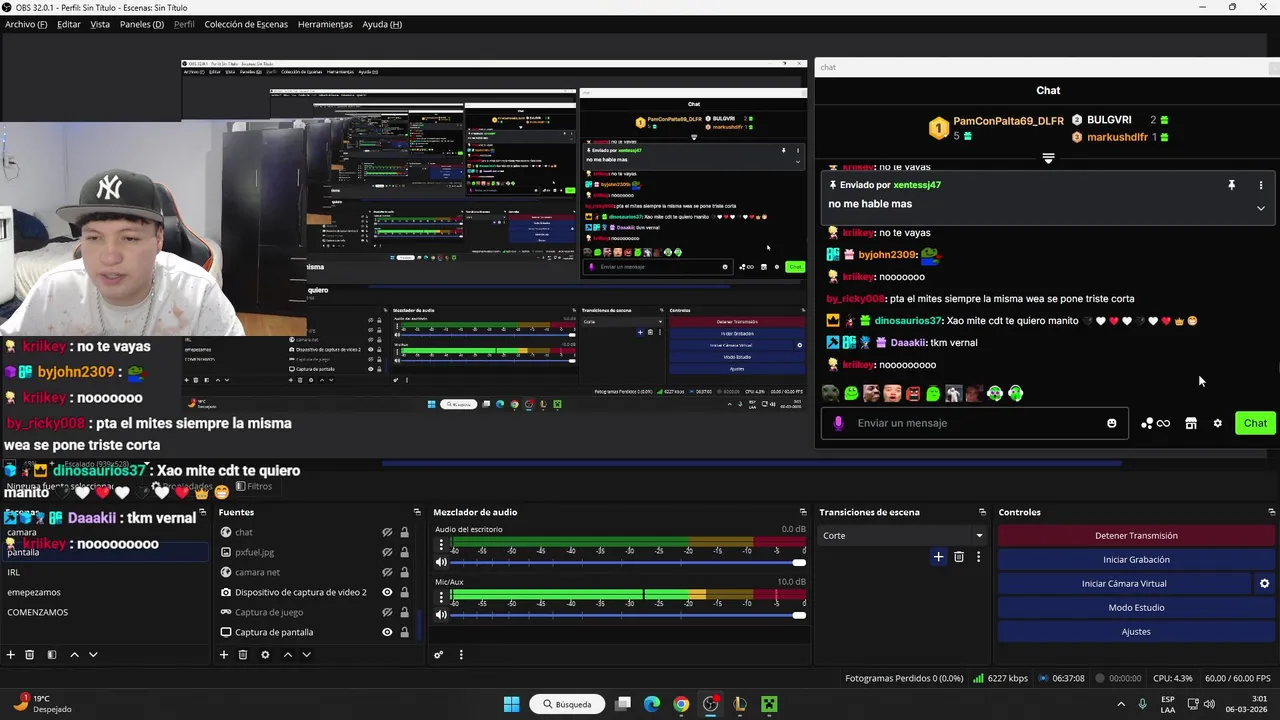Show camara net source with eye toggle
The width and height of the screenshot is (1280, 720).
click(x=387, y=573)
